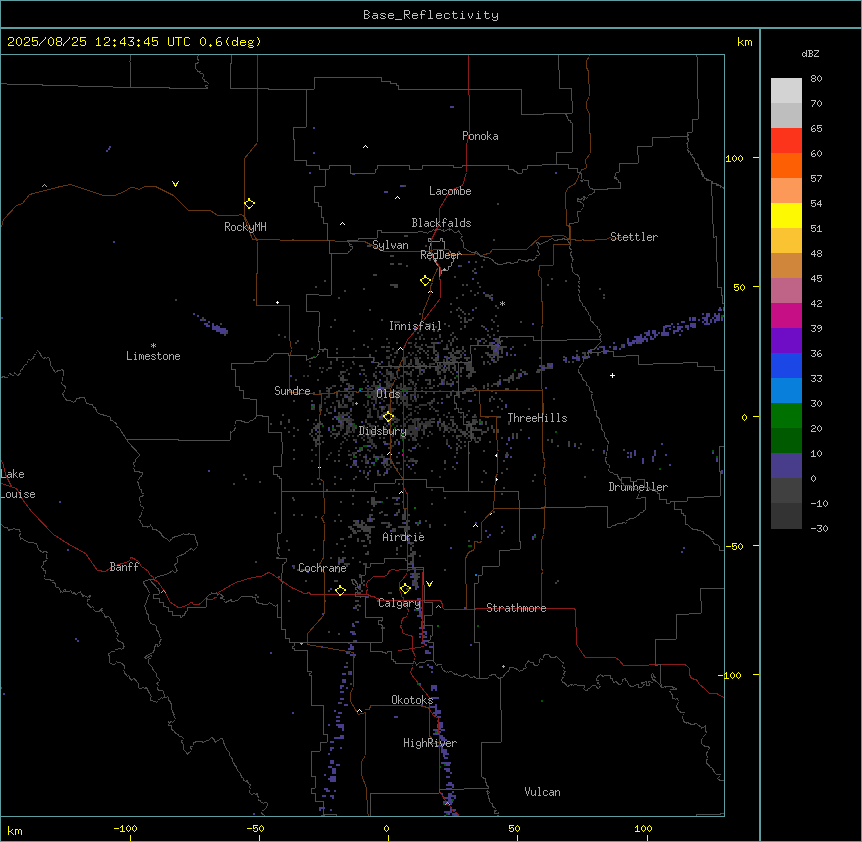Click the RedDeer city label
Image resolution: width=862 pixels, height=842 pixels.
(x=440, y=255)
